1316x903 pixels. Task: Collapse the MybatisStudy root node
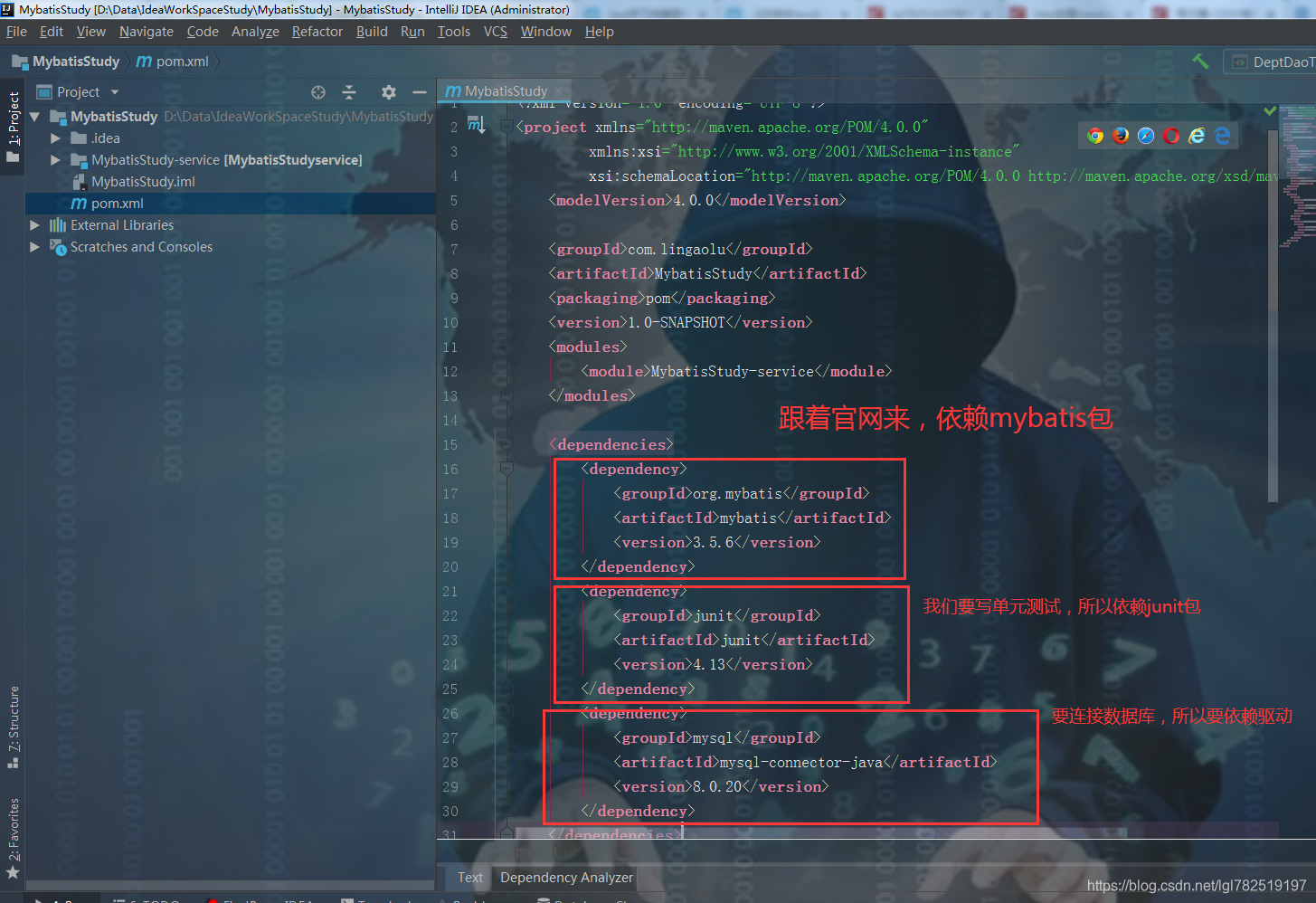tap(34, 117)
